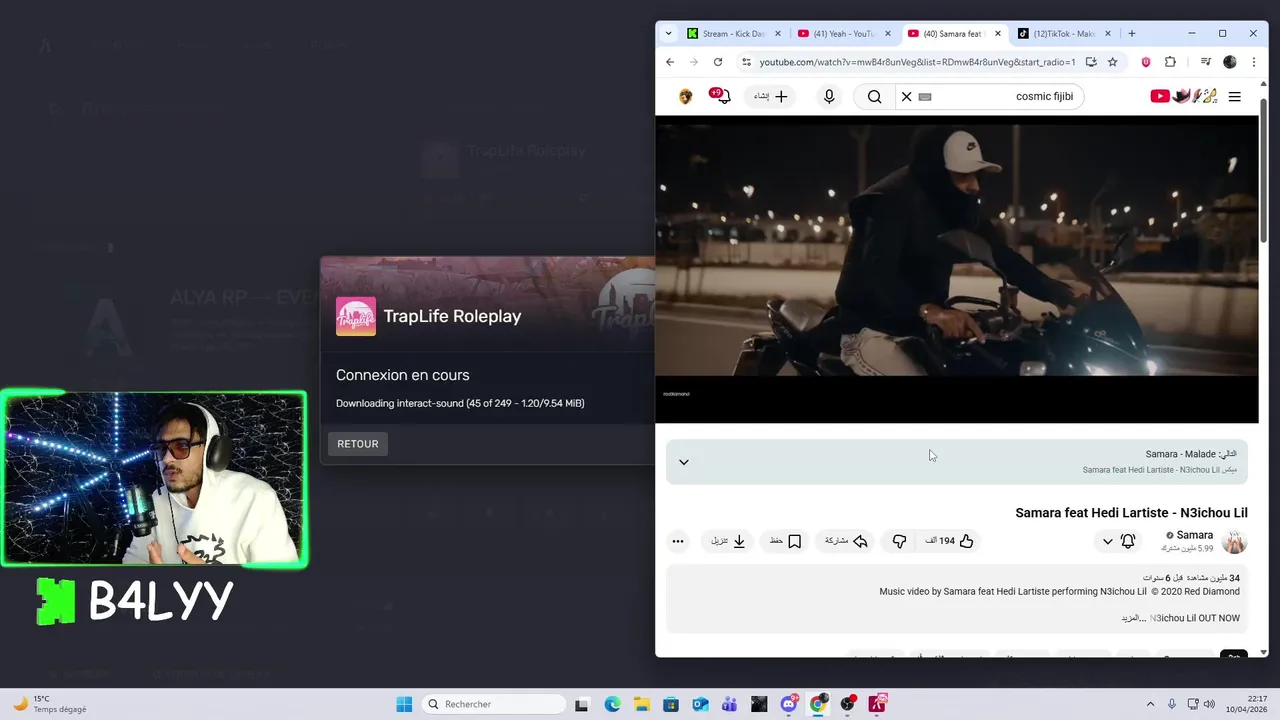Open subscription notification bell dropdown
Viewport: 1280px width, 720px height.
point(1118,541)
